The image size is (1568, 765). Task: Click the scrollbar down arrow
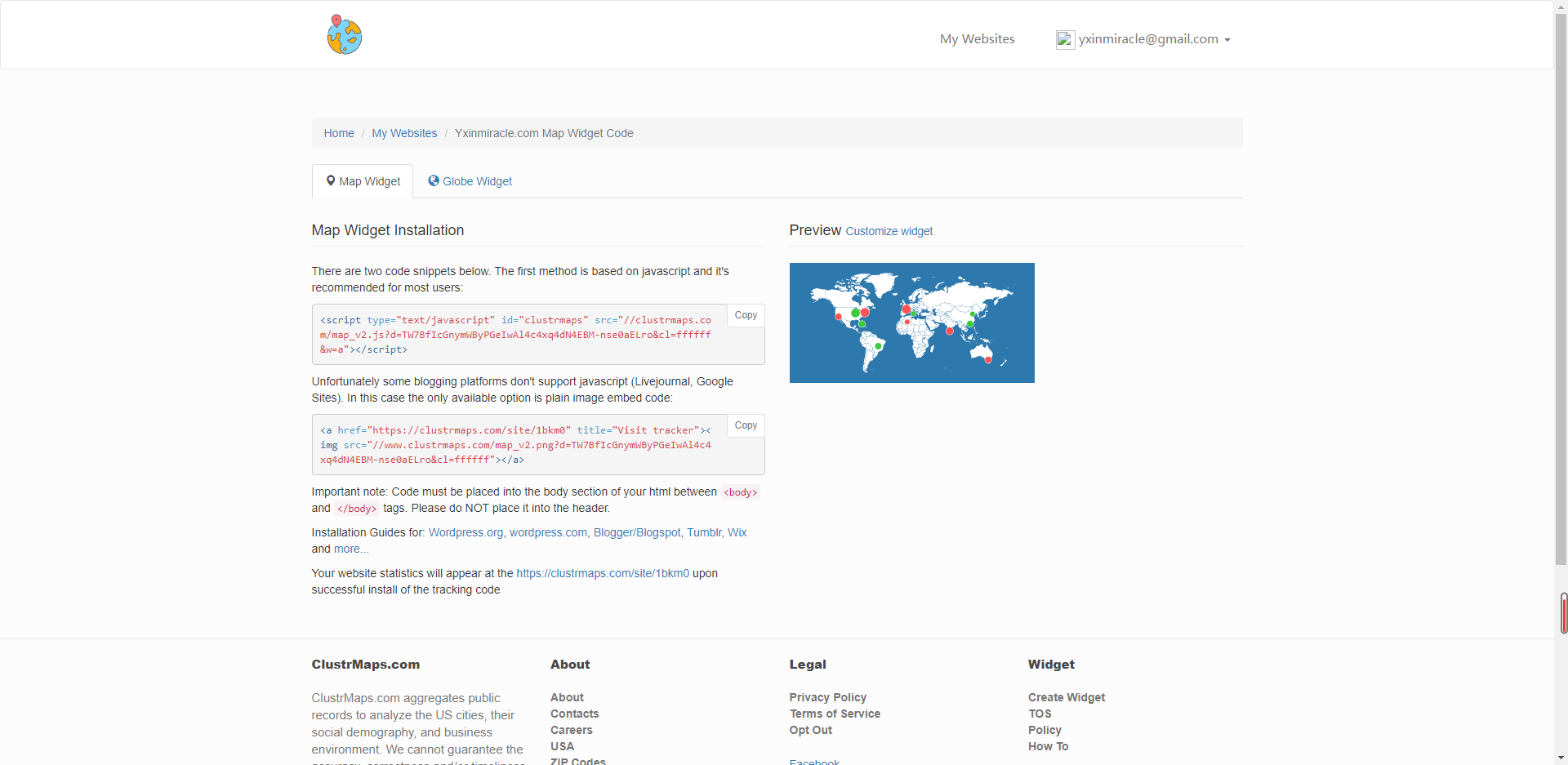coord(1561,758)
